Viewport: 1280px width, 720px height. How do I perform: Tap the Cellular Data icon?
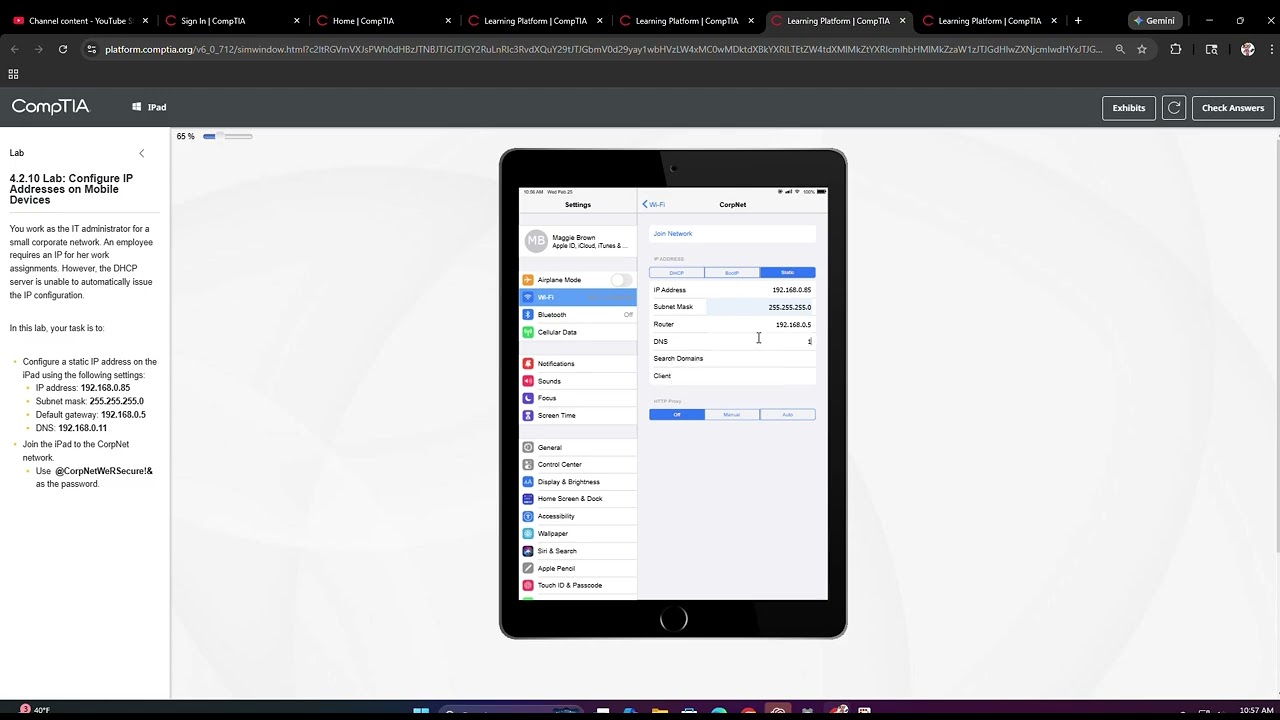[x=528, y=332]
